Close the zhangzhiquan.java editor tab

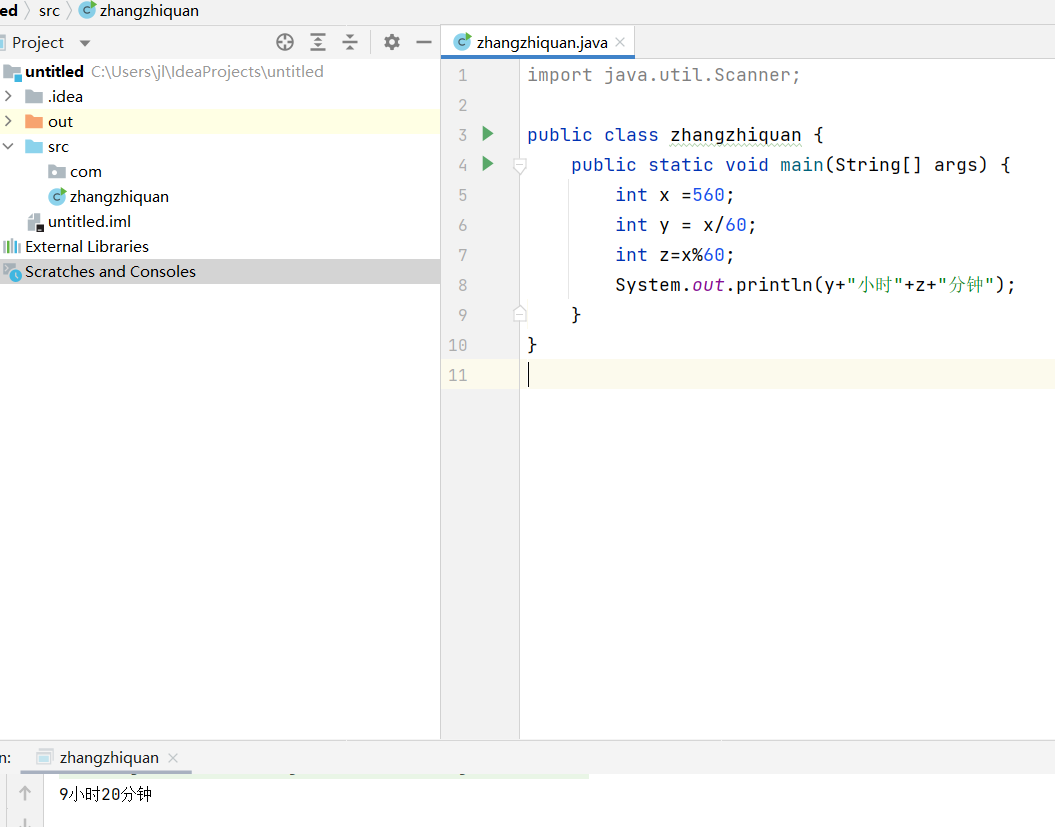click(620, 42)
